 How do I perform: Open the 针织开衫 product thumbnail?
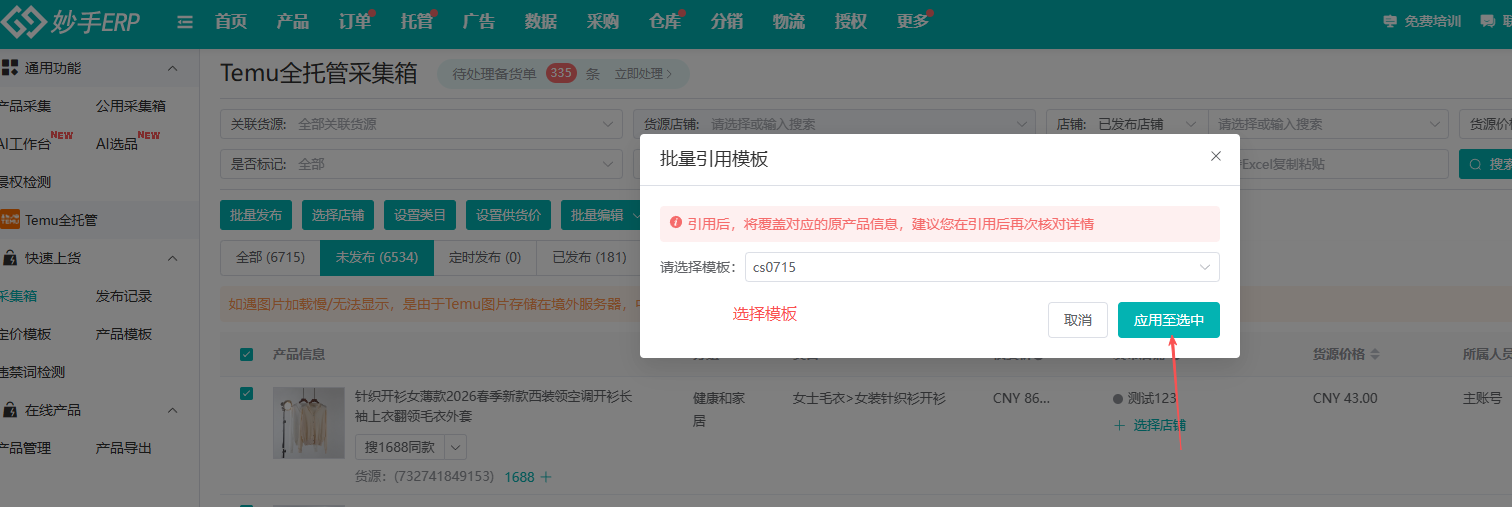click(308, 423)
